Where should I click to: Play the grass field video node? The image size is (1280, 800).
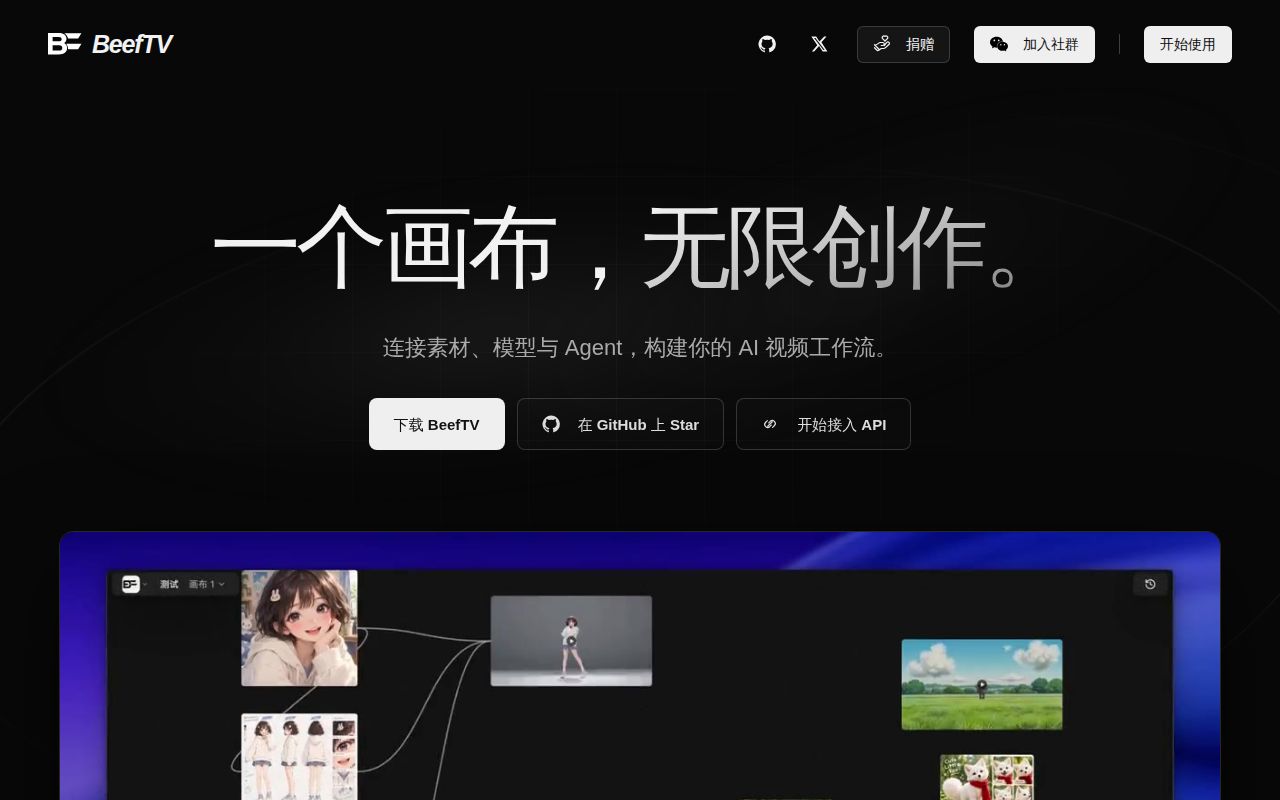(982, 685)
